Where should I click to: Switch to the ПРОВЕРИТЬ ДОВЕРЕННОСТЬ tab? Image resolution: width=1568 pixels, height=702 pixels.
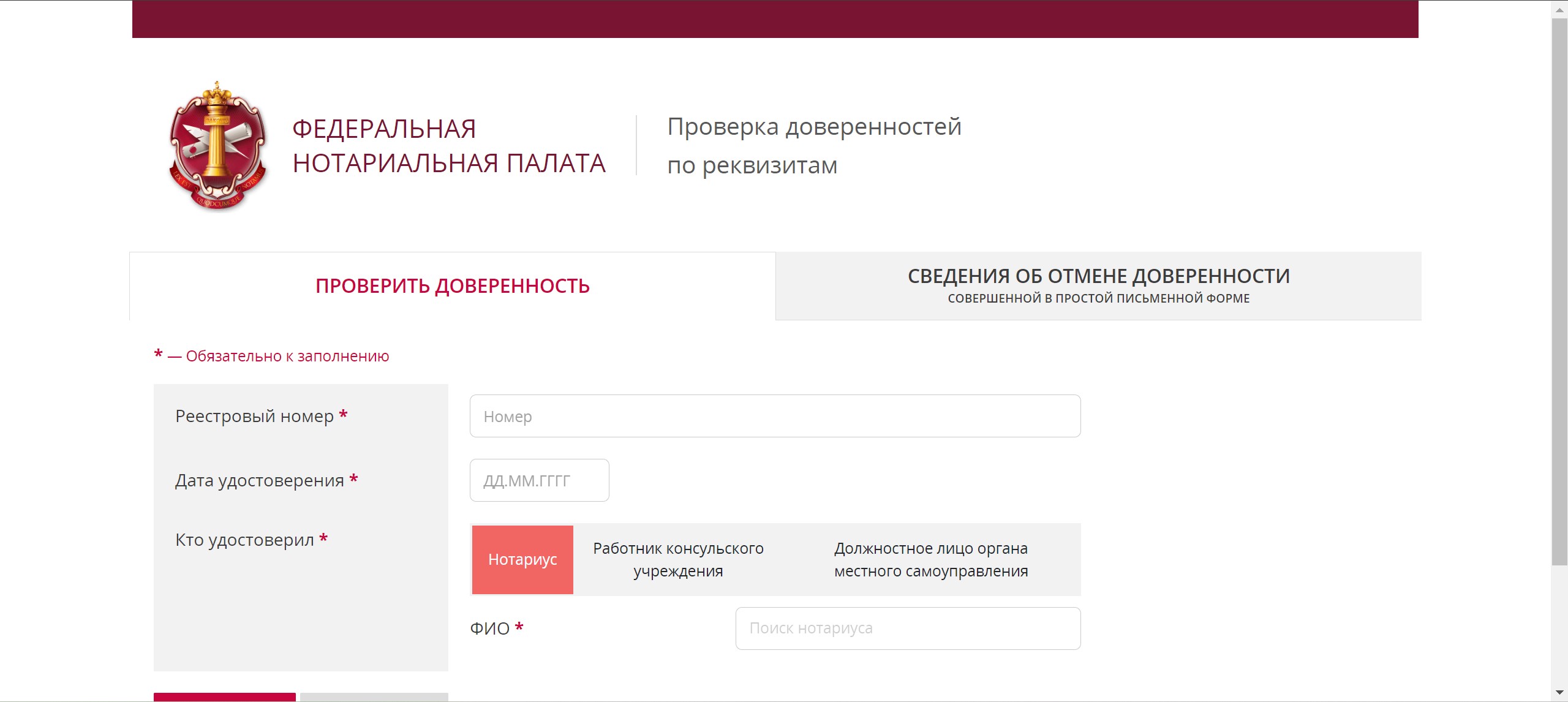click(452, 286)
